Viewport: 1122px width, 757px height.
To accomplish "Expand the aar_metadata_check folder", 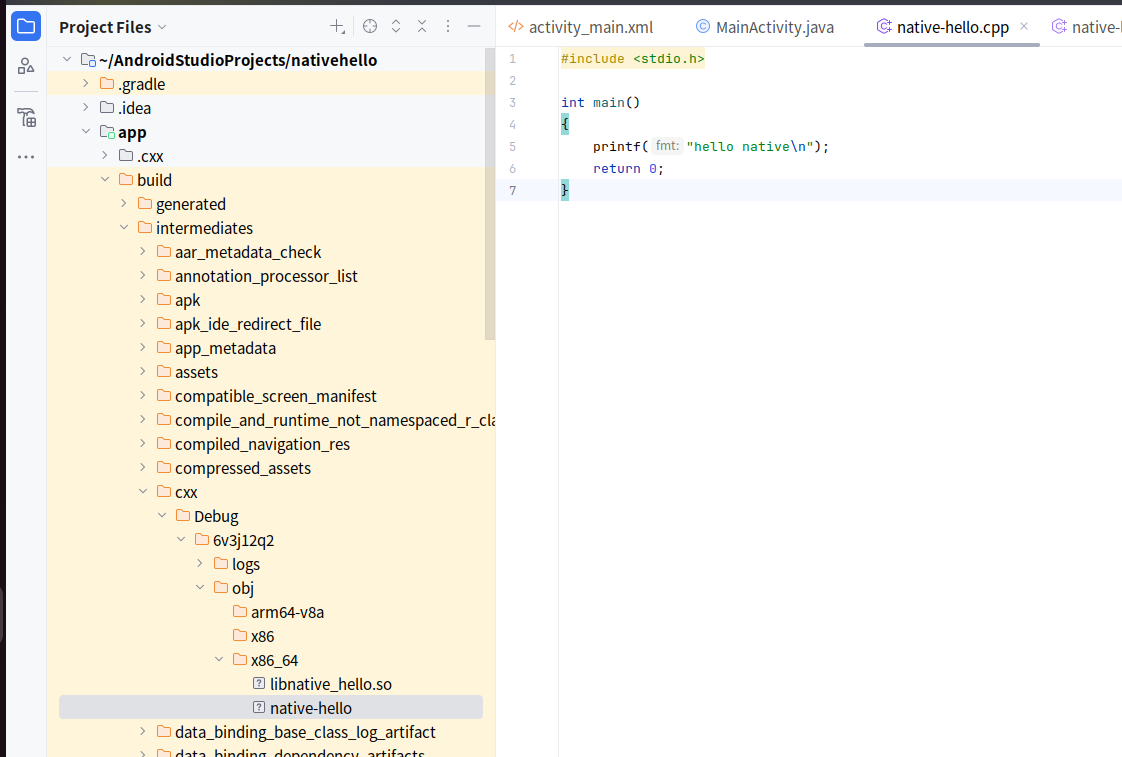I will pyautogui.click(x=143, y=251).
